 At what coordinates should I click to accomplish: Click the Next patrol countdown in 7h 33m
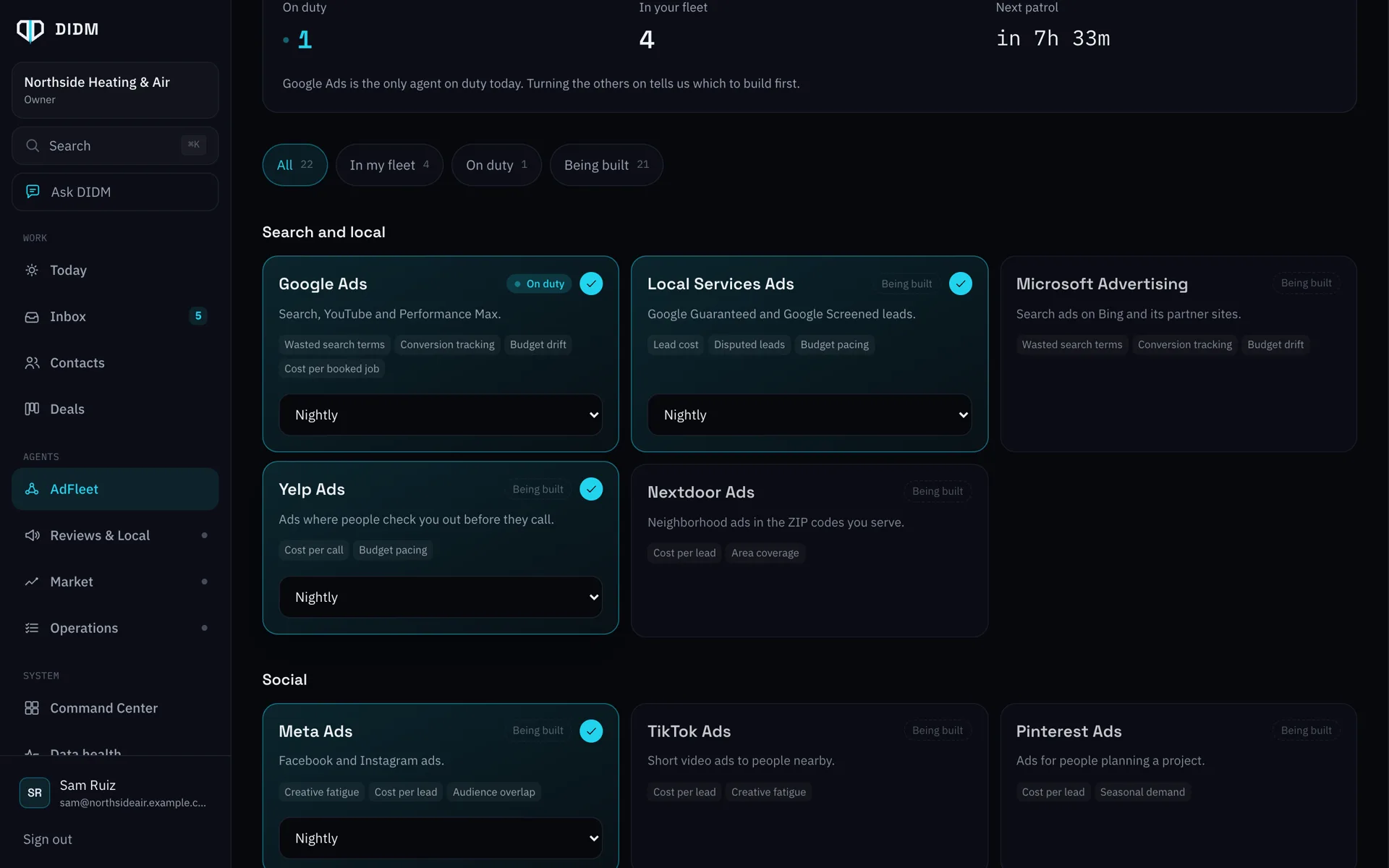coord(1053,38)
